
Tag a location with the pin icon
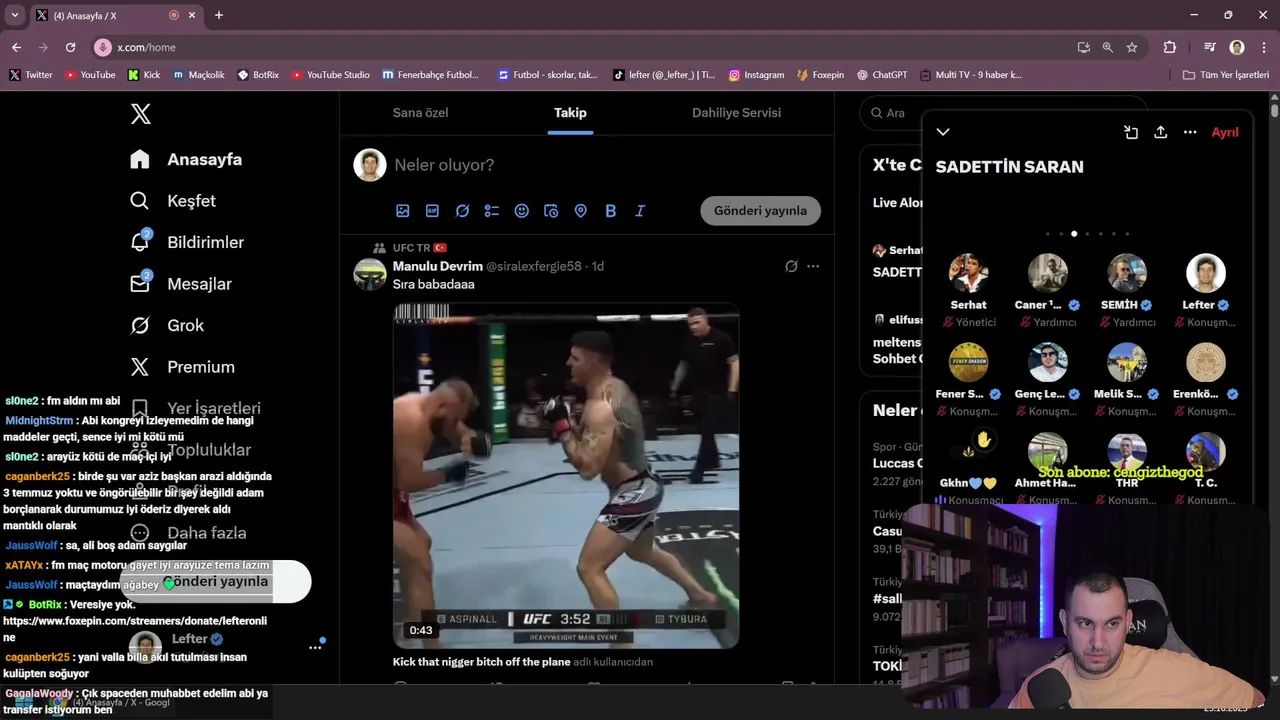[x=580, y=211]
